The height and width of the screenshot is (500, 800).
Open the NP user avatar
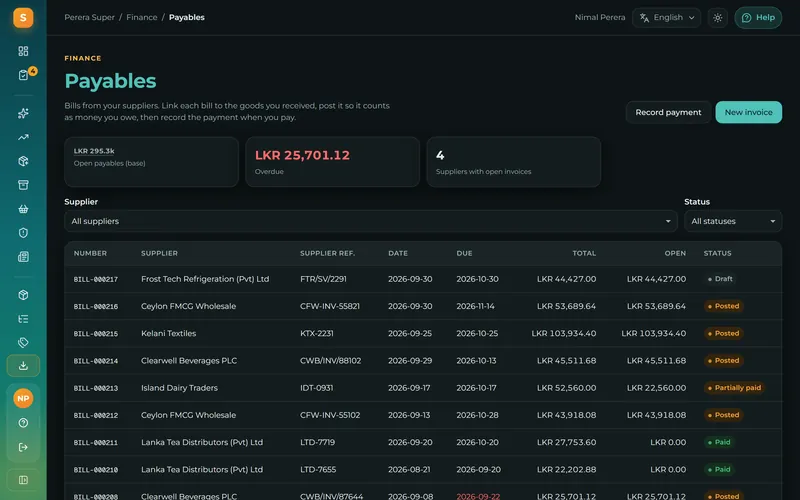(23, 398)
